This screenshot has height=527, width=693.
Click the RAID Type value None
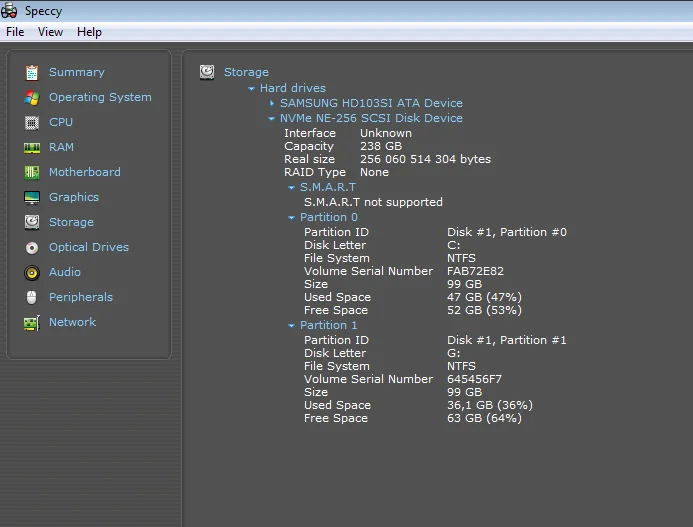pyautogui.click(x=374, y=172)
